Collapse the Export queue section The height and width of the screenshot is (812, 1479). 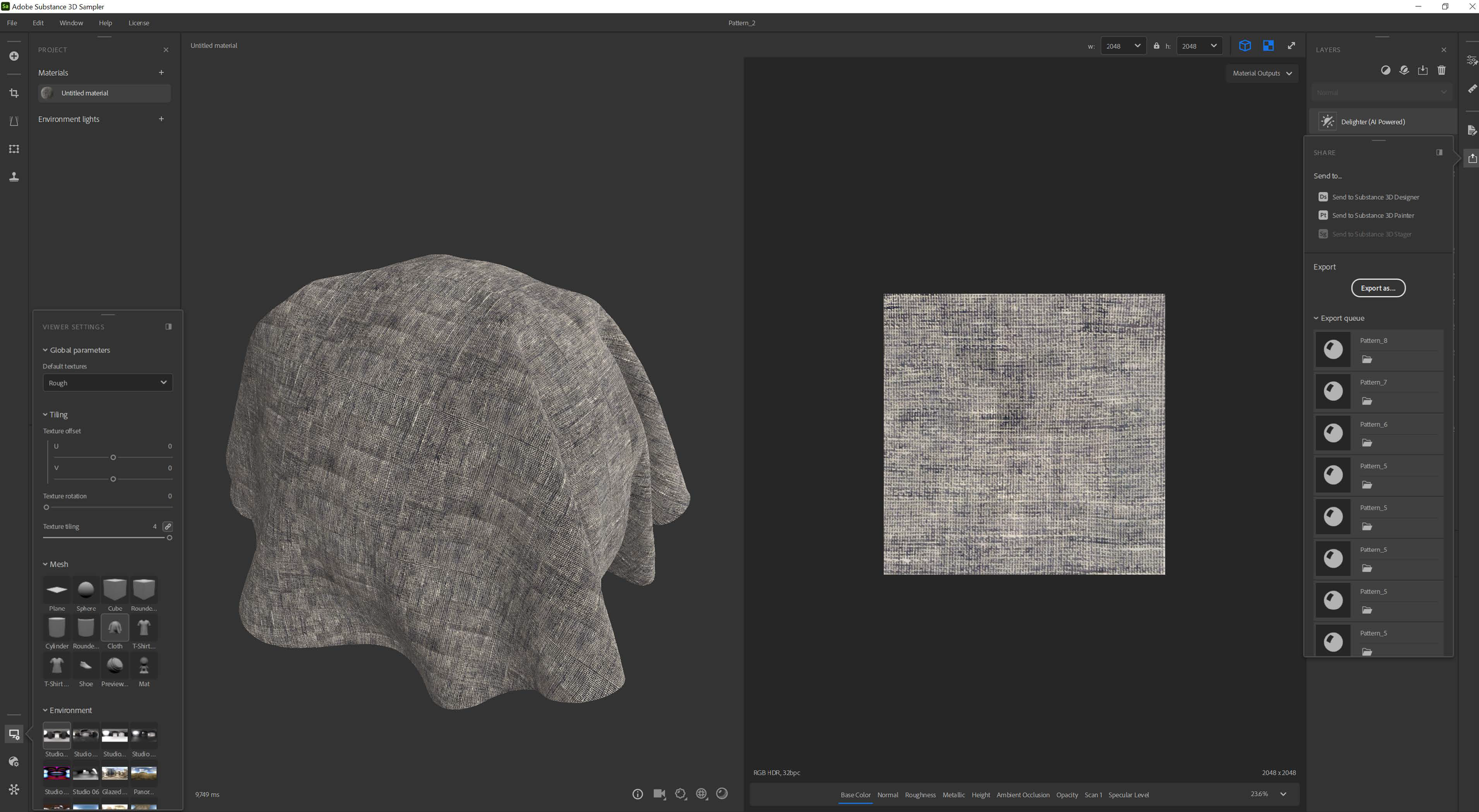tap(1316, 318)
